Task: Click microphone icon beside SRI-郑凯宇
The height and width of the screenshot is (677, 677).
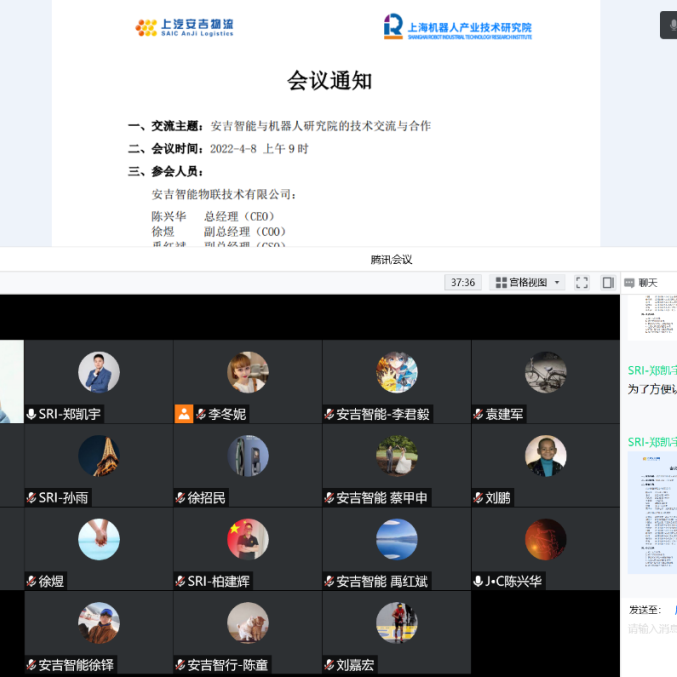Action: coord(31,414)
